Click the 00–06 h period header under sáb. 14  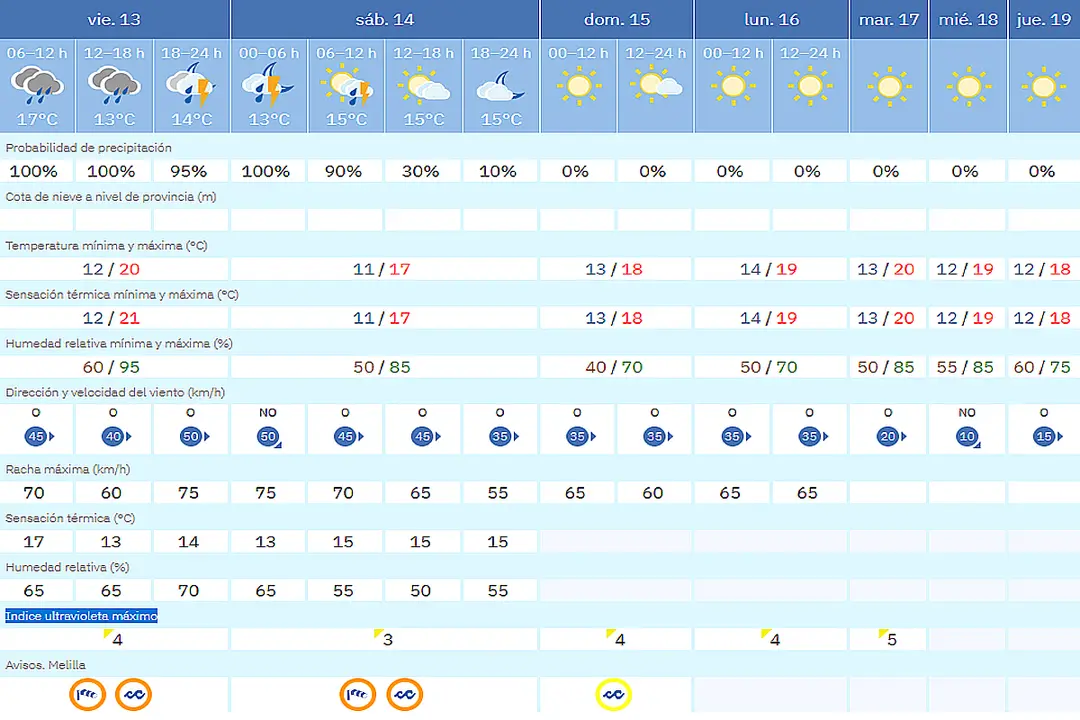point(269,54)
